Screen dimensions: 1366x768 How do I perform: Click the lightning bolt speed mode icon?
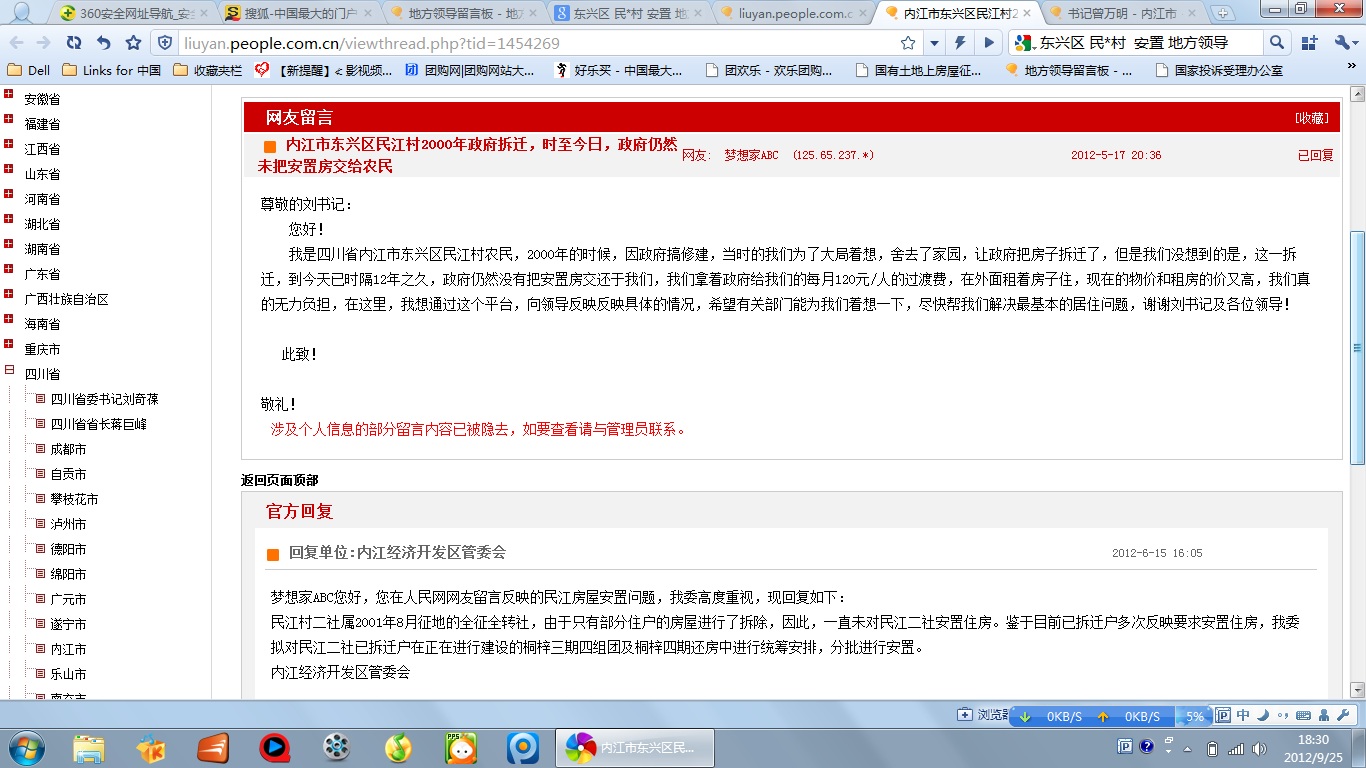(x=961, y=43)
